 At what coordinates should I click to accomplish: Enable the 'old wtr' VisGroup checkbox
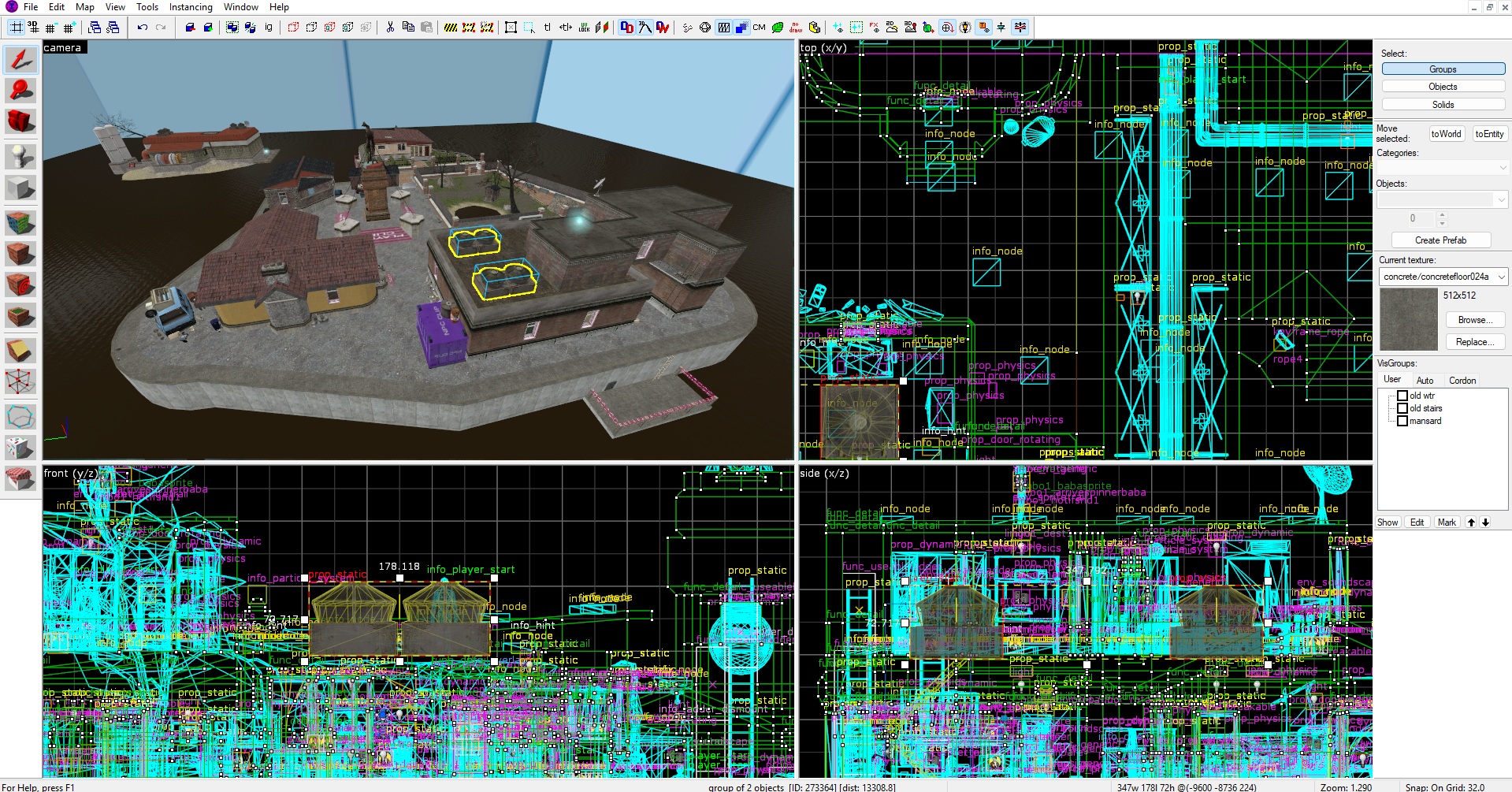tap(1402, 396)
